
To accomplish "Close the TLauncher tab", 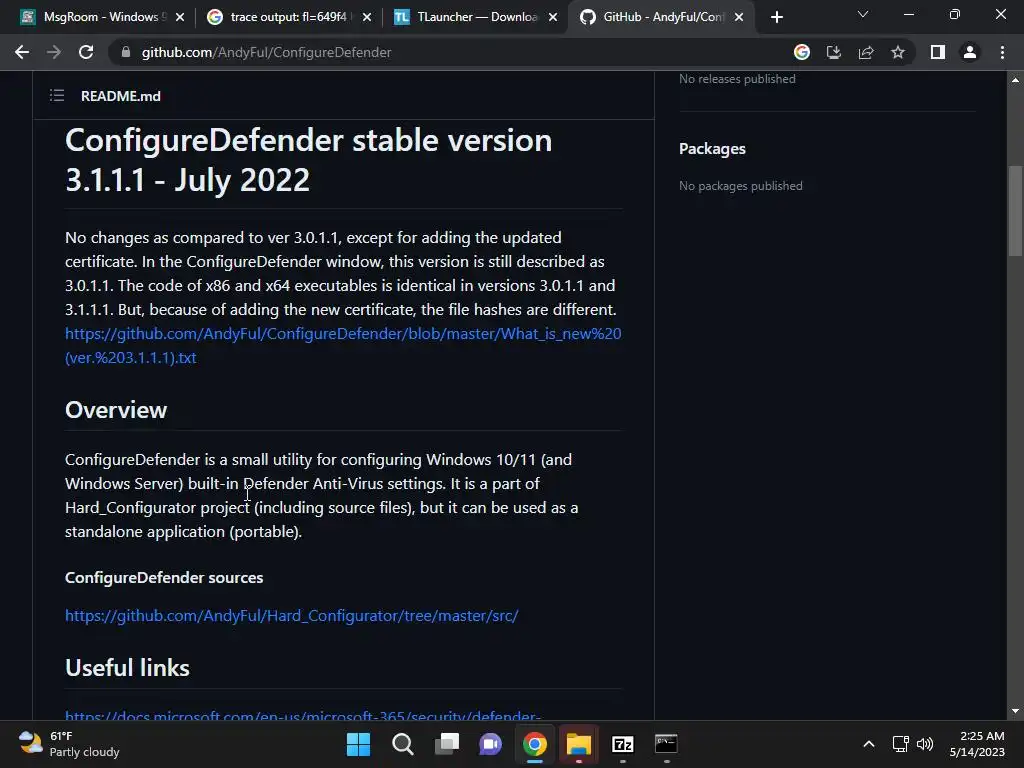I will click(x=553, y=17).
